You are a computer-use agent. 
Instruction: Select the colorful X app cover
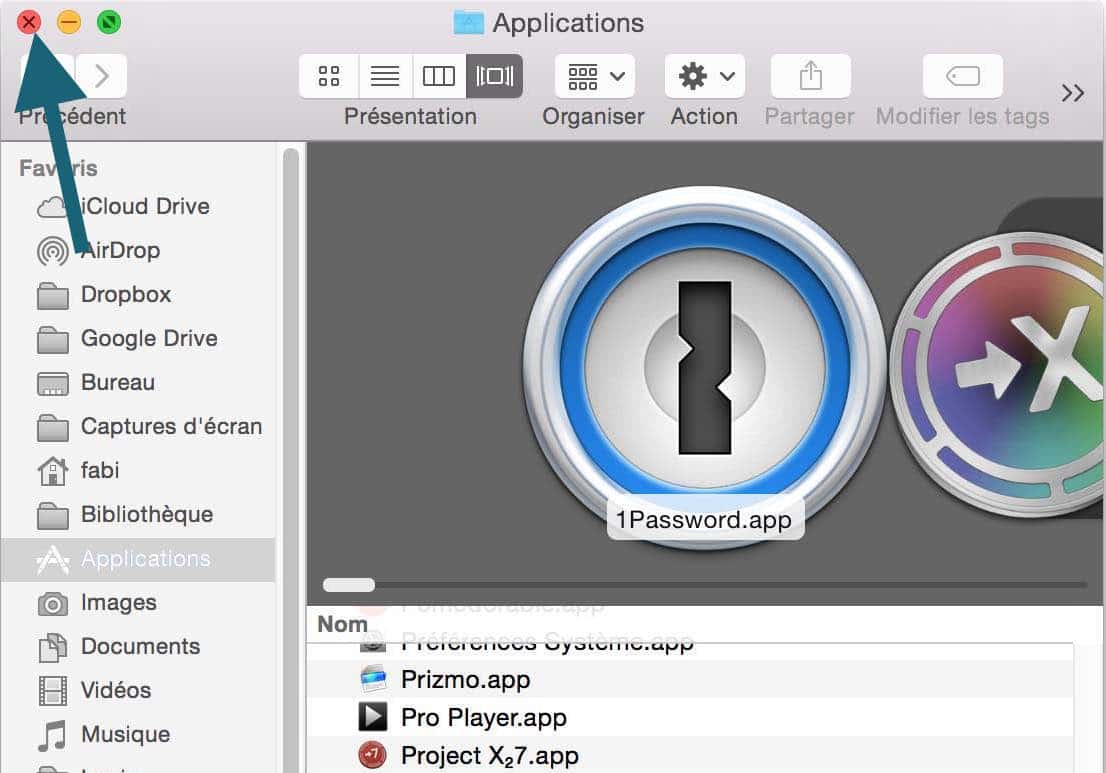click(996, 374)
